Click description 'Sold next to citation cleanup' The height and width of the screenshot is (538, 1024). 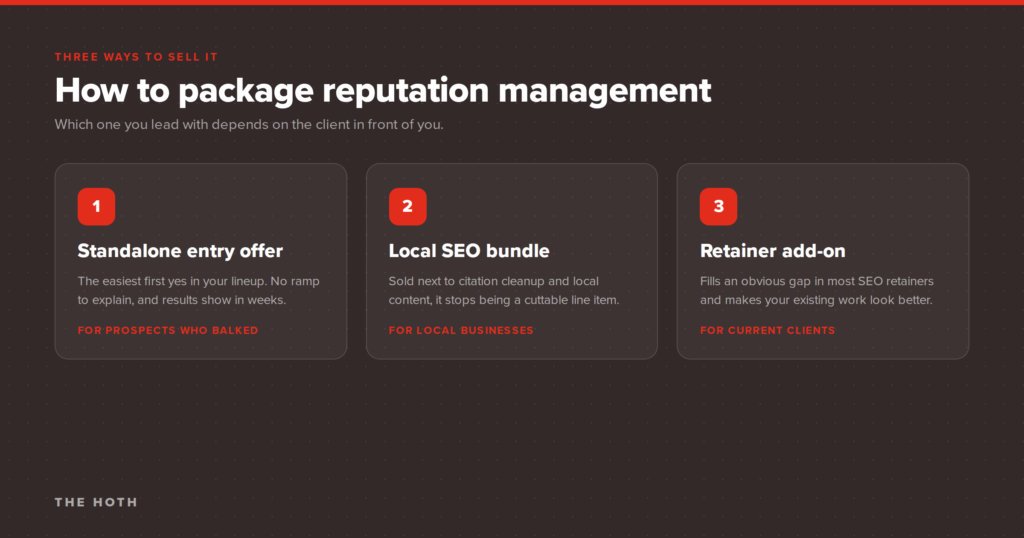[x=504, y=291]
